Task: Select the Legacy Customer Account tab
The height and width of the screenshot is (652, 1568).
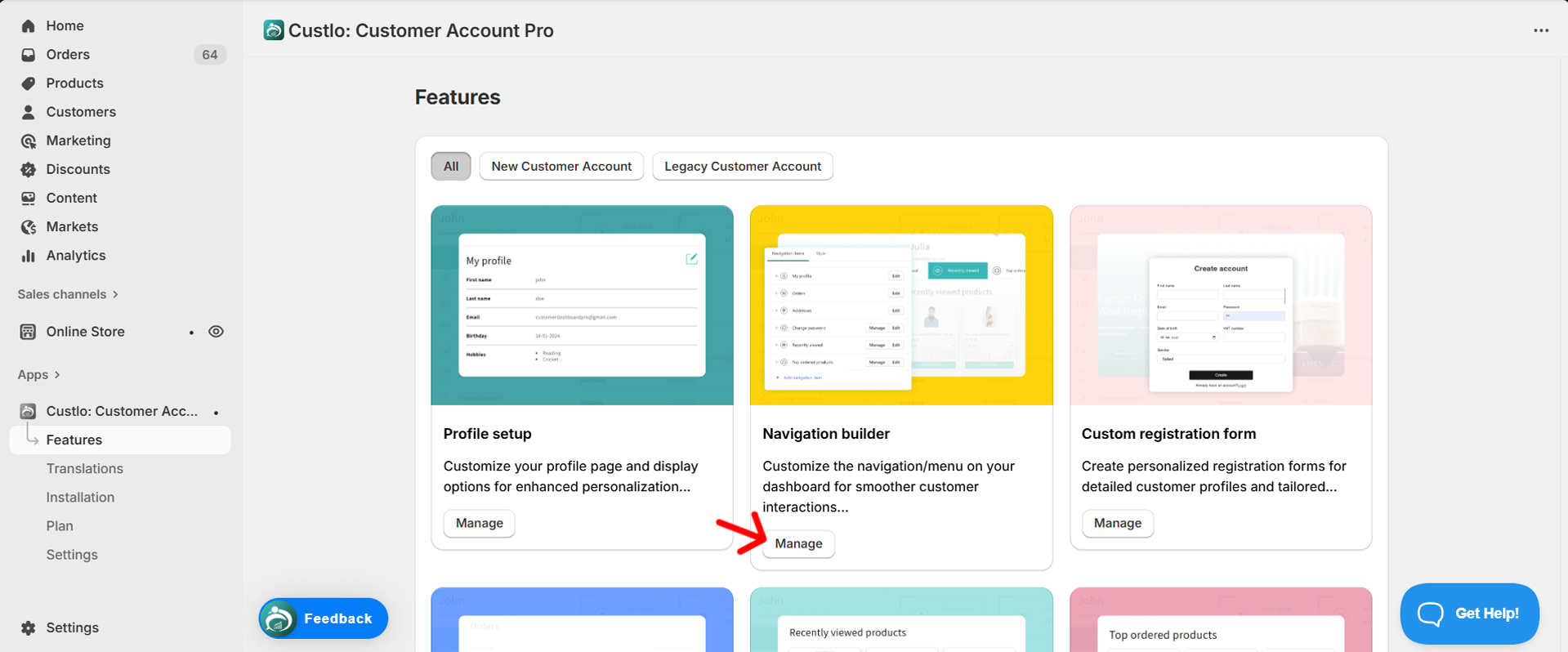Action: click(x=743, y=166)
